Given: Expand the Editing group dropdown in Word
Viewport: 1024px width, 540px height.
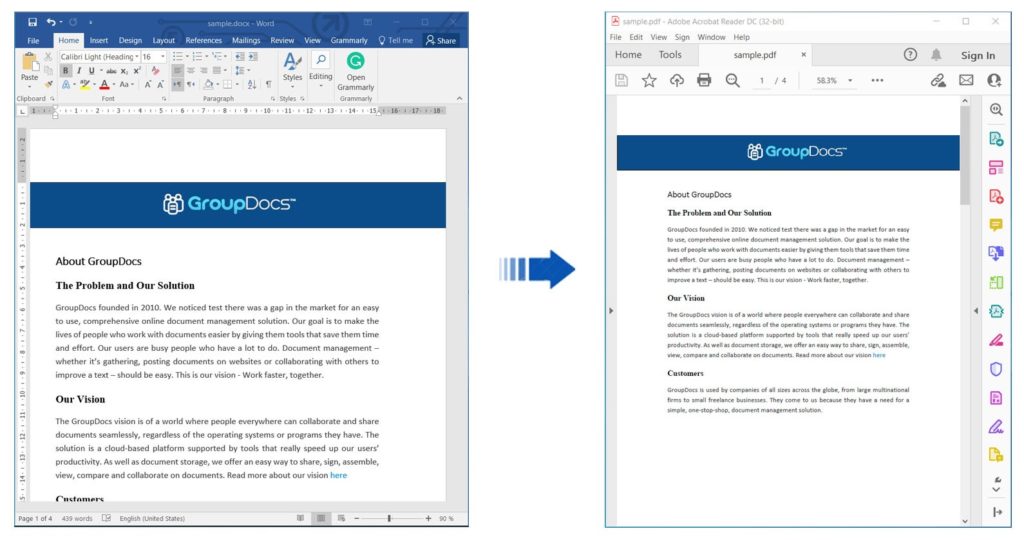Looking at the screenshot, I should (x=320, y=87).
